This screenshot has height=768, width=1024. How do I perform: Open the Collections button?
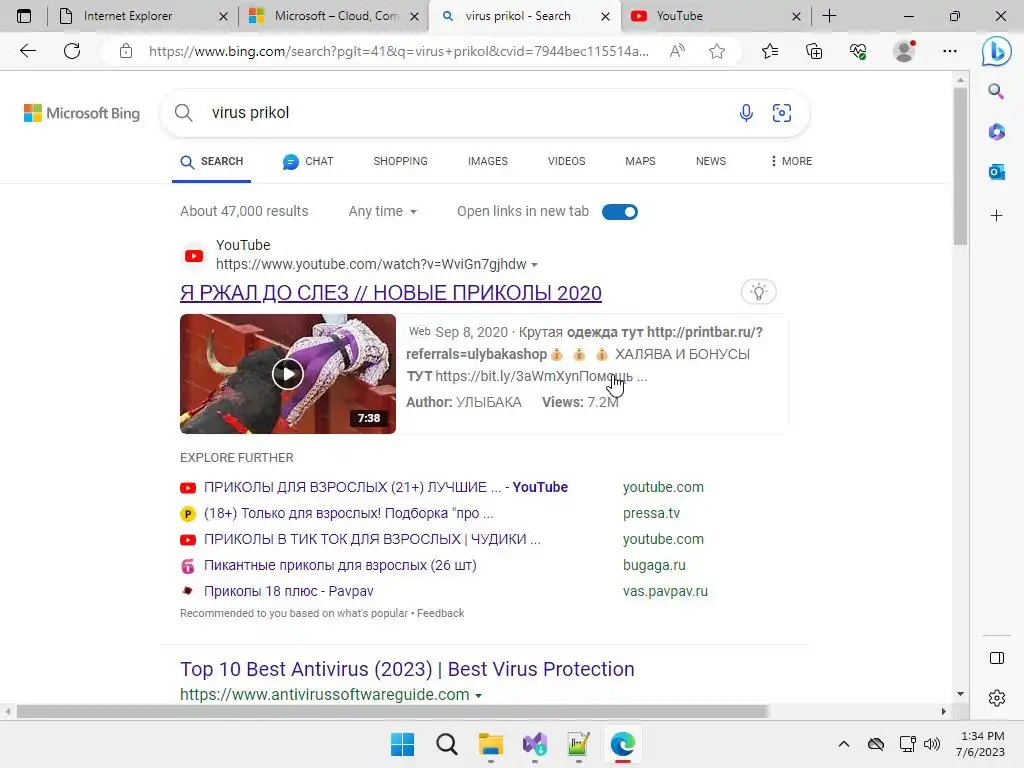tap(814, 51)
